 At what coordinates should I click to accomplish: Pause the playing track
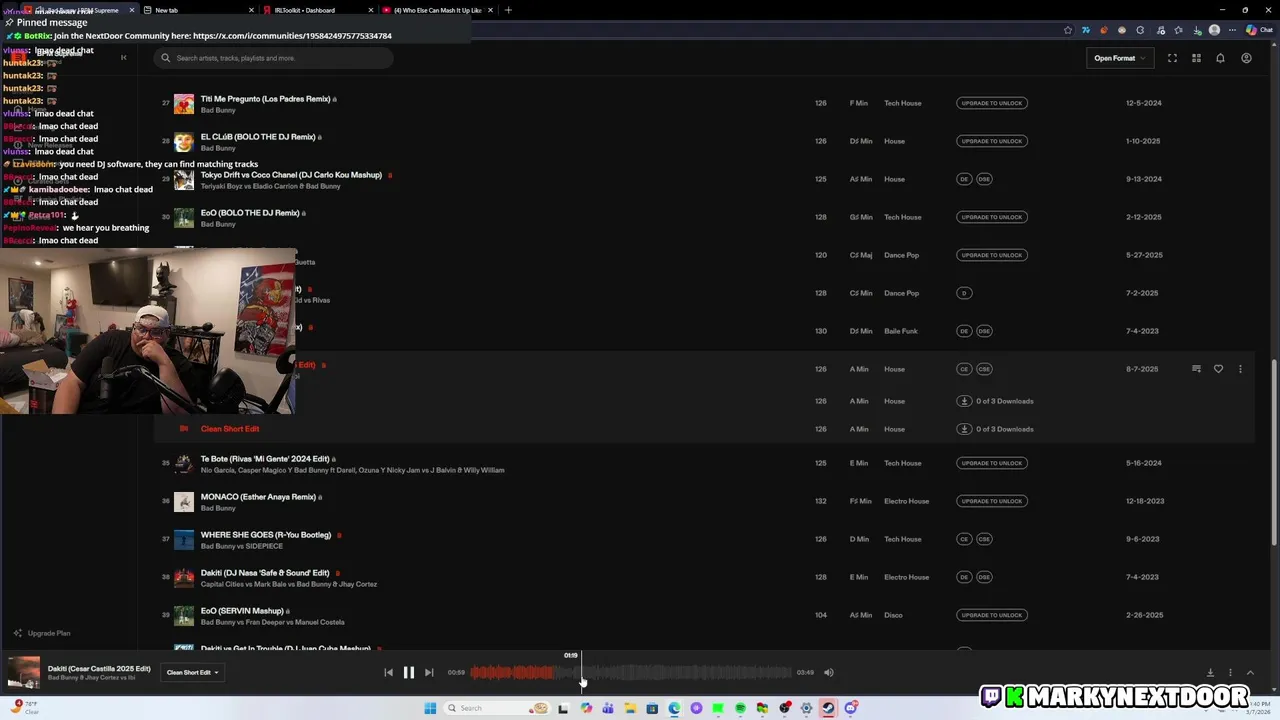(408, 672)
